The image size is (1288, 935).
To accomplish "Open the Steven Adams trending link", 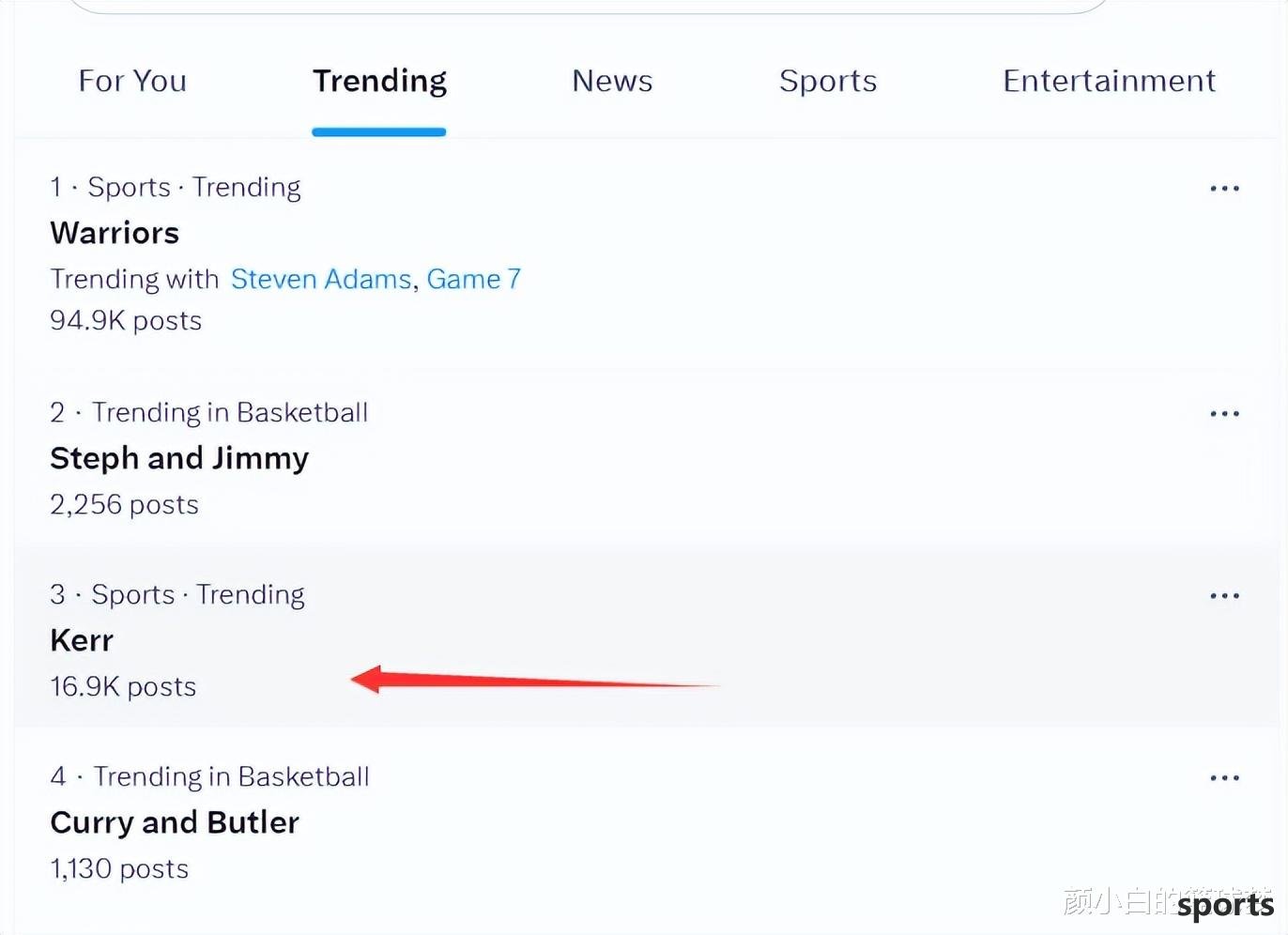I will pos(321,279).
